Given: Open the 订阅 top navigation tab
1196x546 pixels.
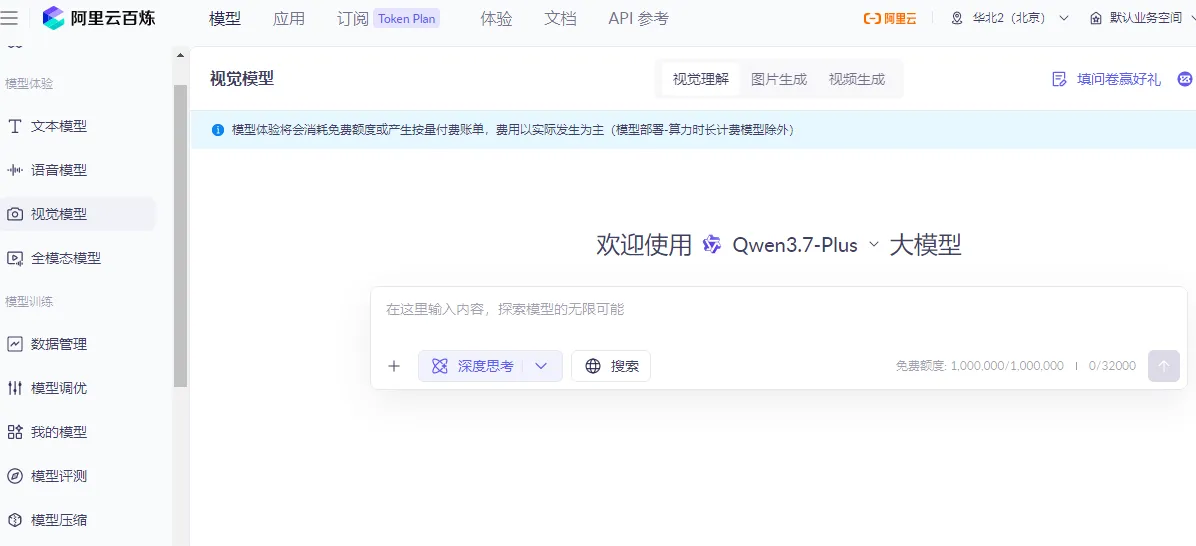Looking at the screenshot, I should coord(352,18).
